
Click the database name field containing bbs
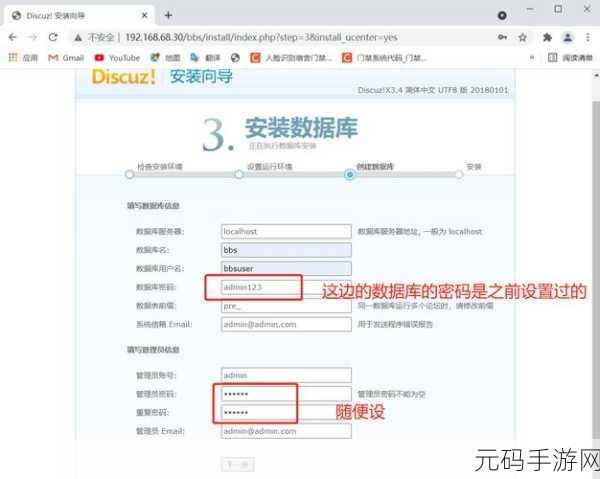286,250
